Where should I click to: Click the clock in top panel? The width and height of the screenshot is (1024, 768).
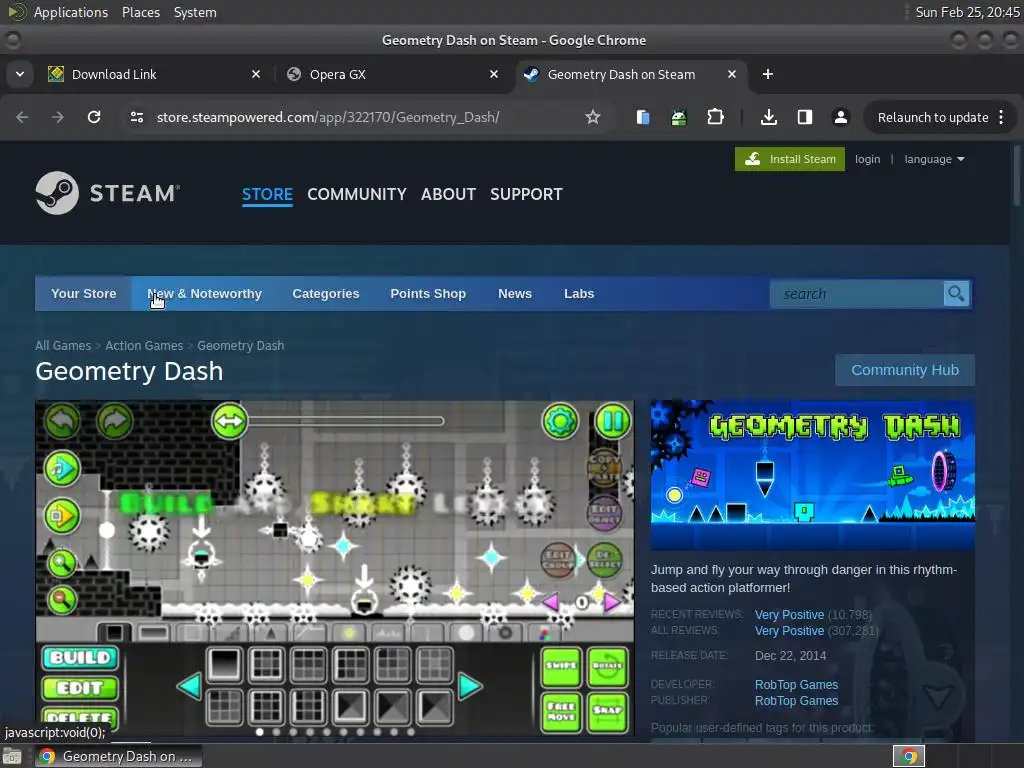tap(967, 12)
